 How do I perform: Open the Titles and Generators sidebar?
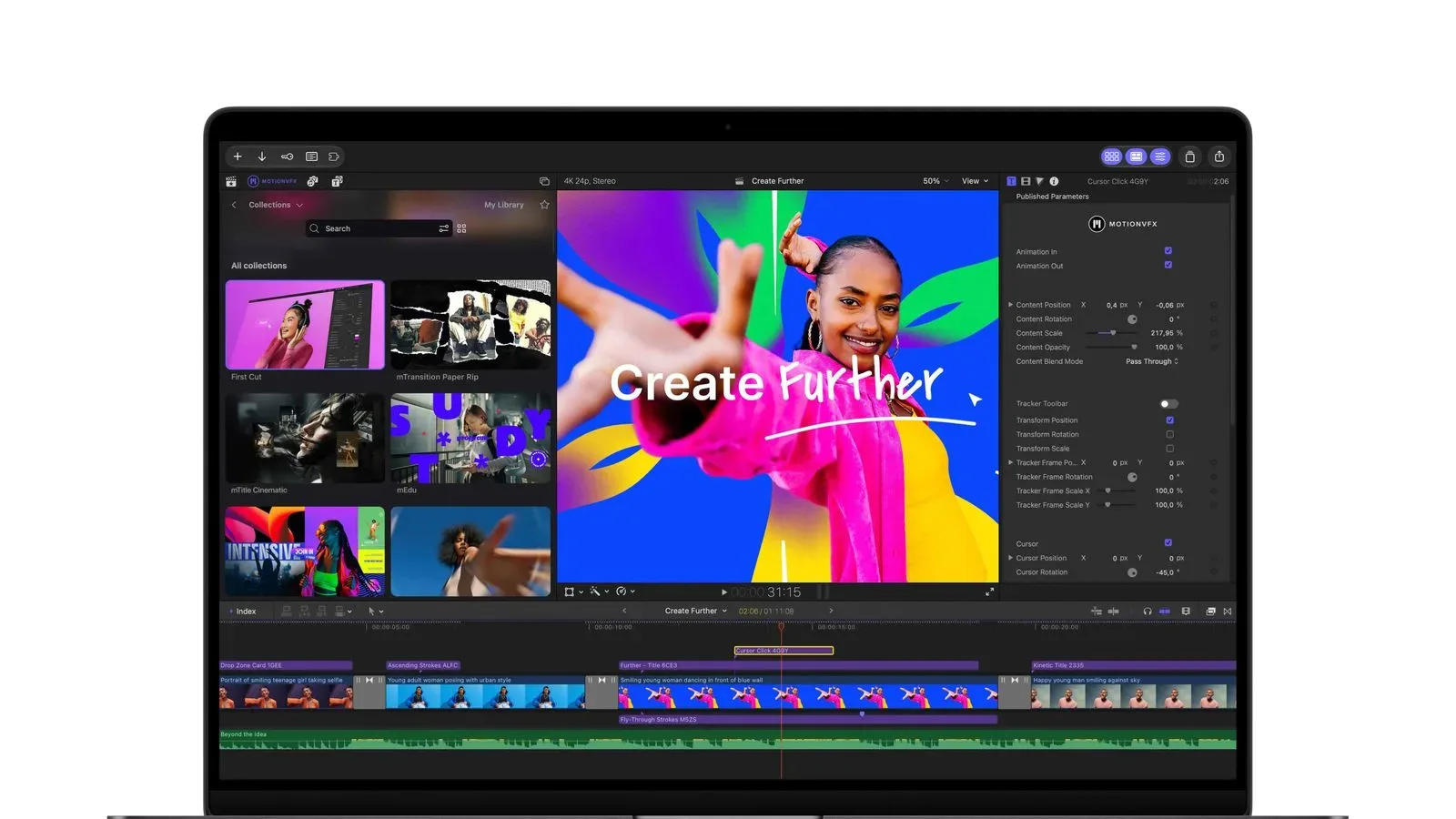point(337,181)
